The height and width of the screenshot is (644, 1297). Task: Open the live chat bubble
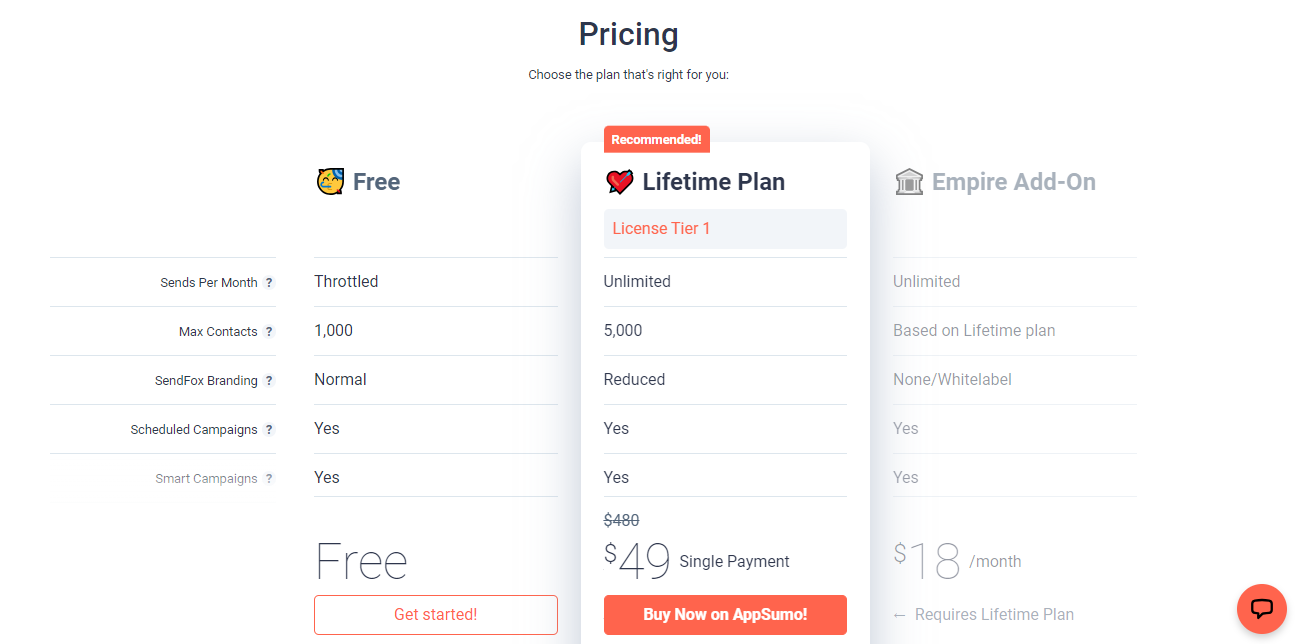[x=1261, y=608]
